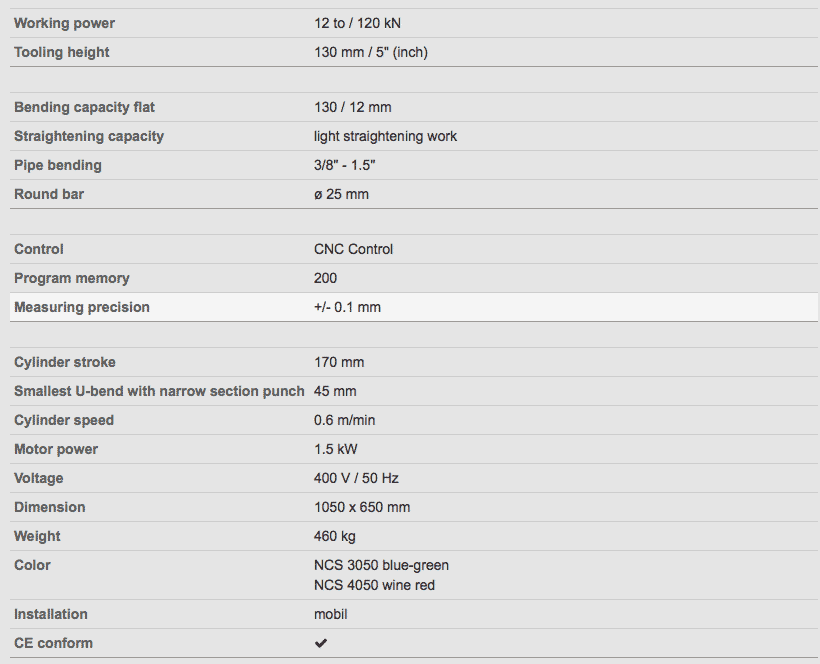This screenshot has height=664, width=820.
Task: Click the 'NCS 4050 wine red' color text
Action: [374, 585]
